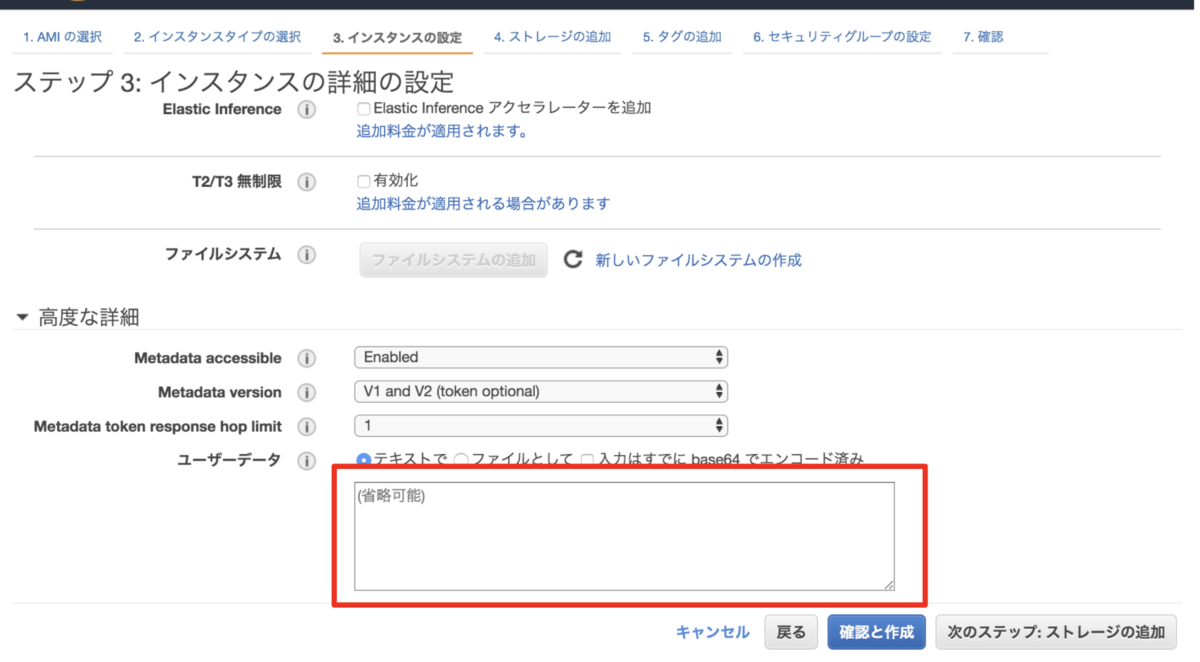Open info icon for Metadata token response hop limit

click(x=307, y=427)
